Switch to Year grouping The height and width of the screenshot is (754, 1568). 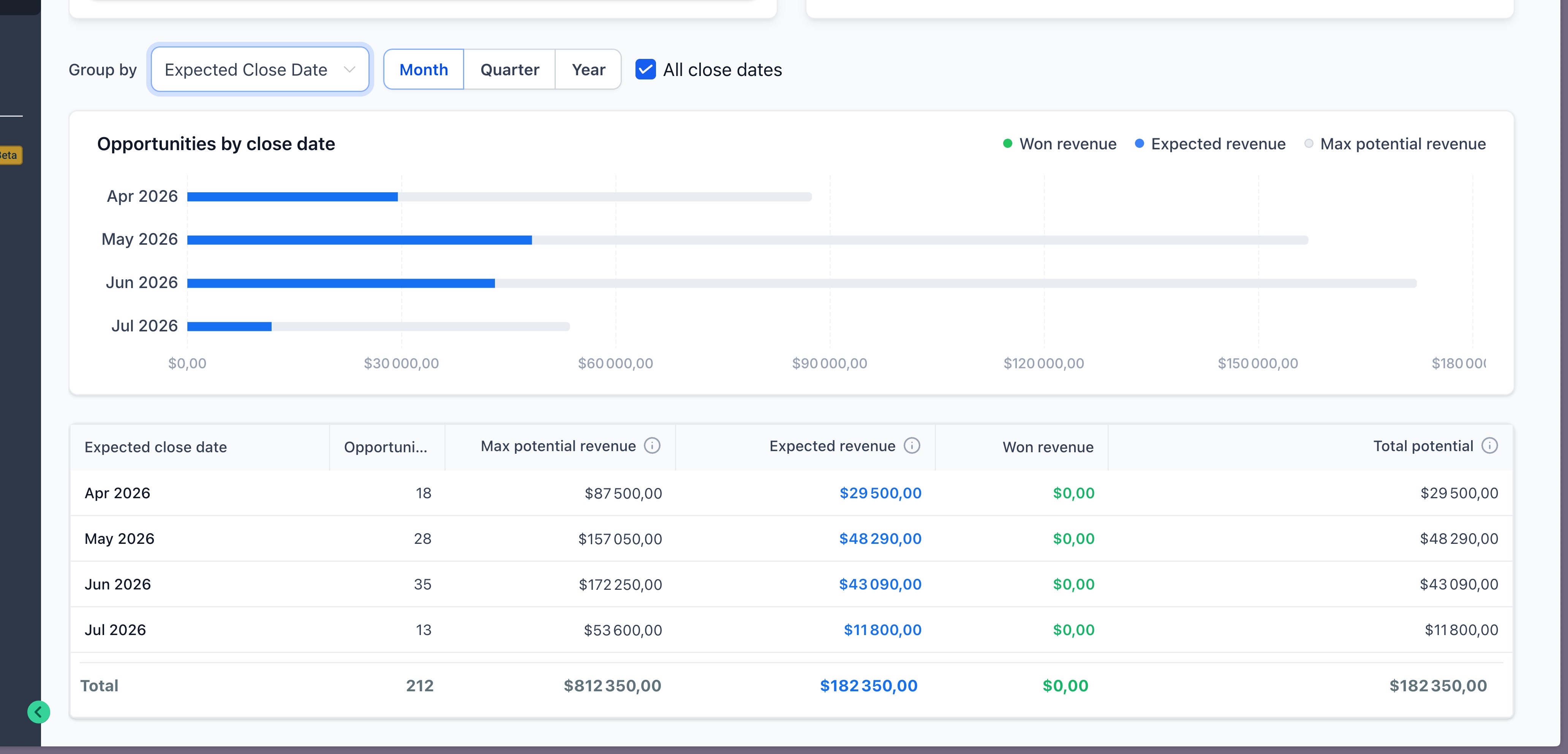[x=588, y=70]
